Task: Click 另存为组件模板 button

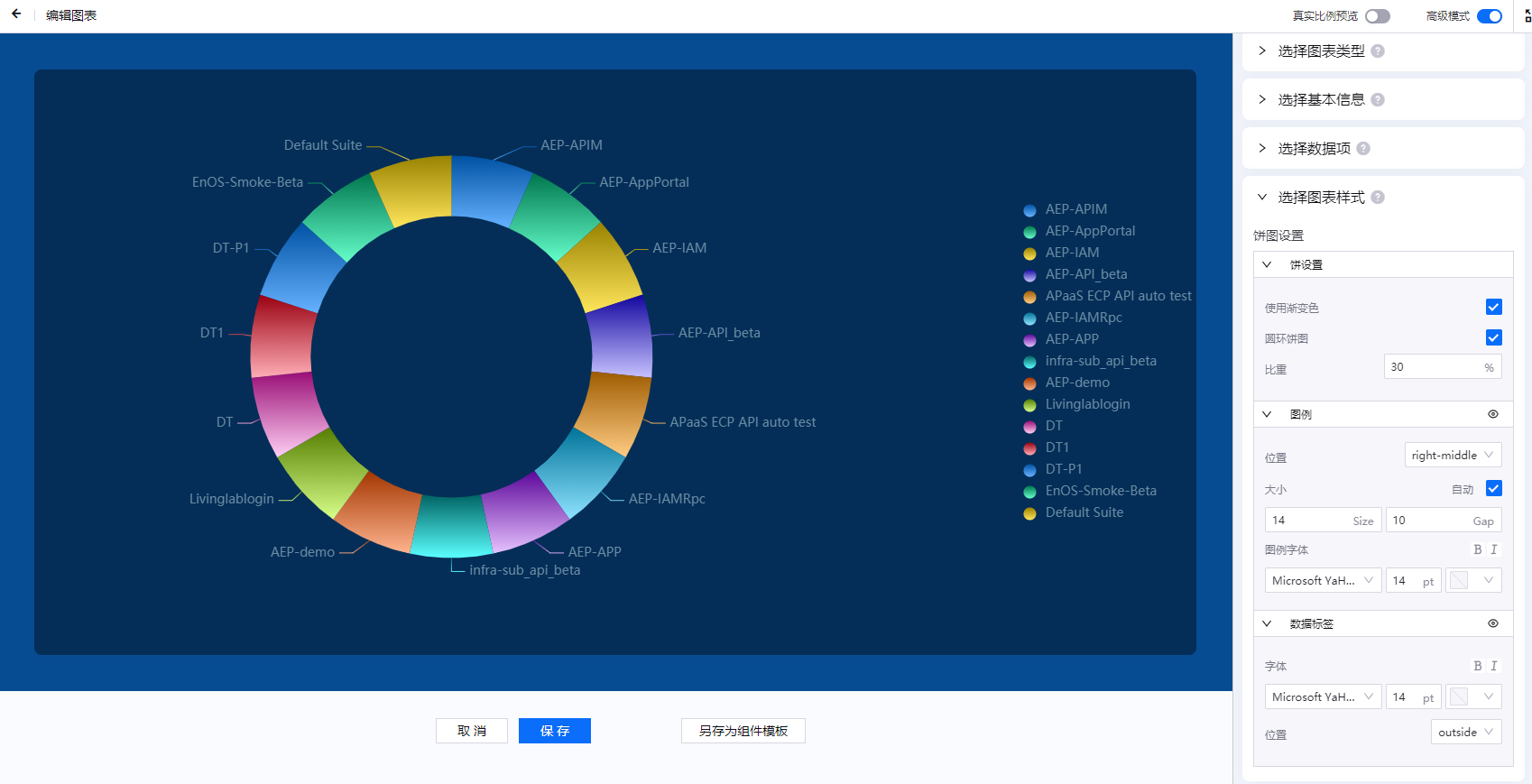Action: pos(743,731)
